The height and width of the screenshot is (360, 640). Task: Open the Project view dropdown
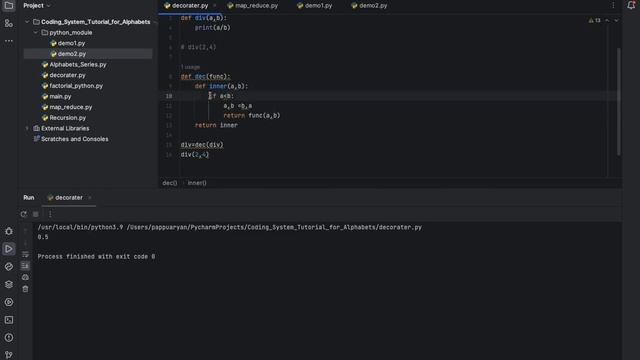click(37, 6)
